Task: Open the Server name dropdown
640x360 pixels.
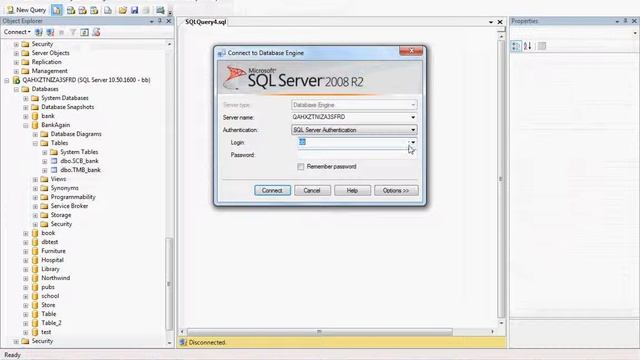Action: (x=413, y=117)
